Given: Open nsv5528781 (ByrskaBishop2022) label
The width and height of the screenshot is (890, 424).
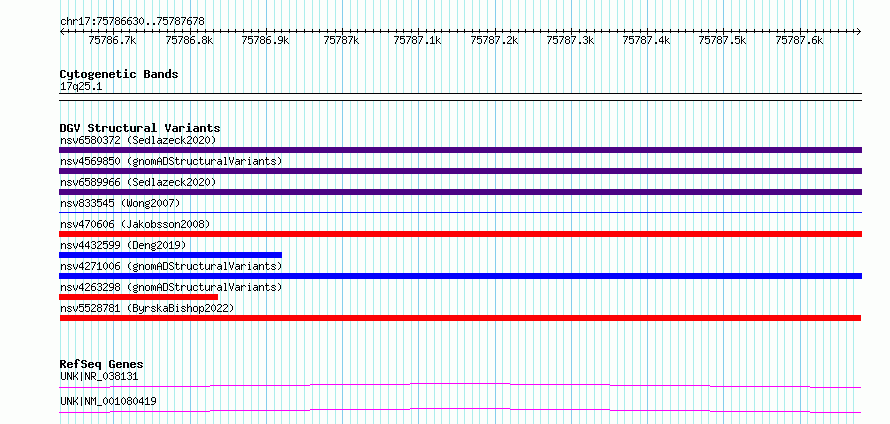Looking at the screenshot, I should [x=147, y=308].
